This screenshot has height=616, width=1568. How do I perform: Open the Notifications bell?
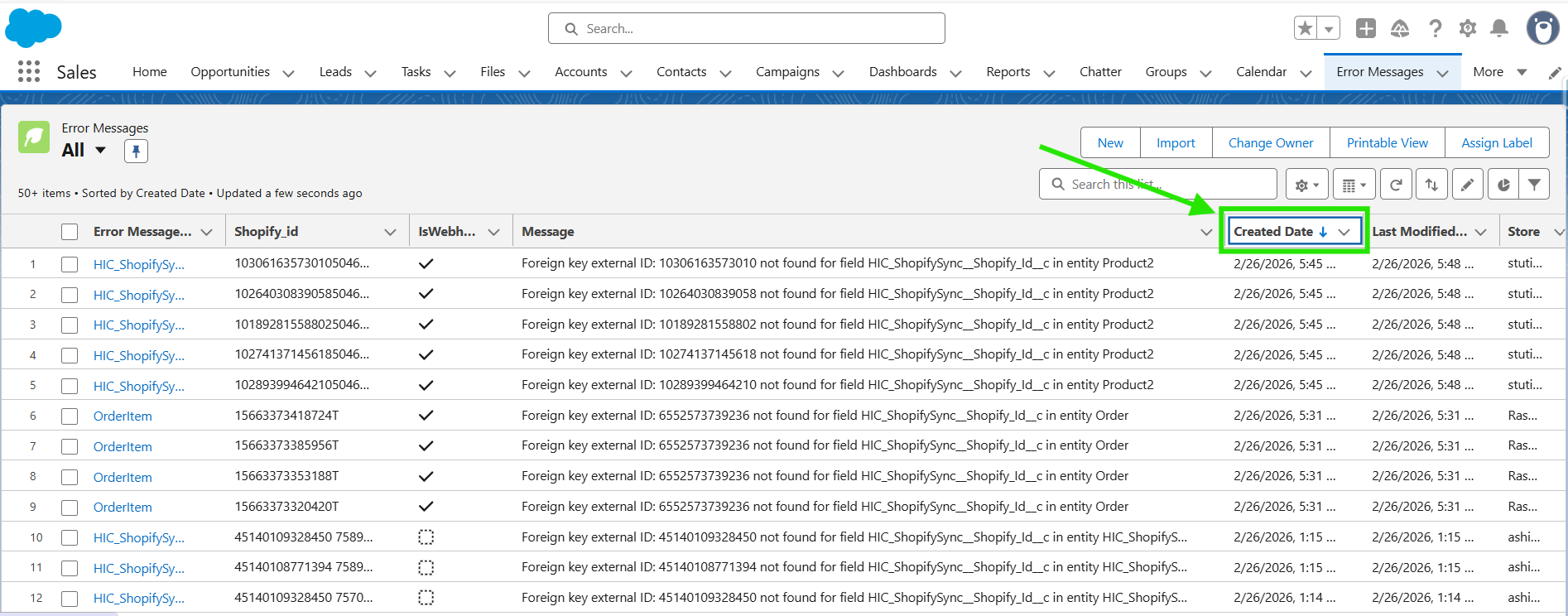1499,28
